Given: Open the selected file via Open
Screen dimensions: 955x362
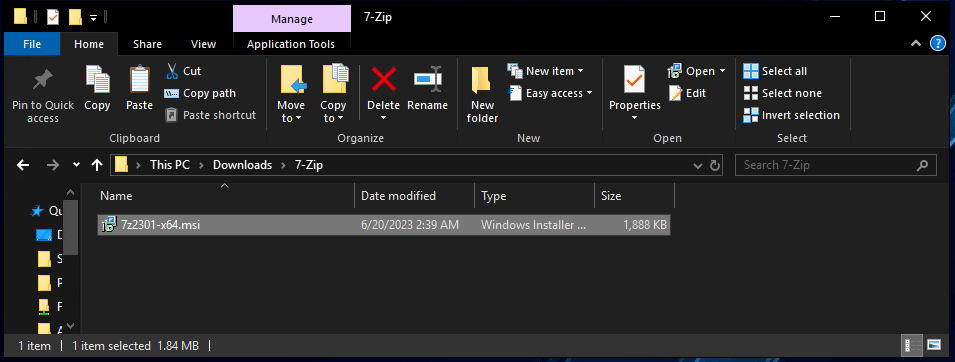Looking at the screenshot, I should coord(691,71).
